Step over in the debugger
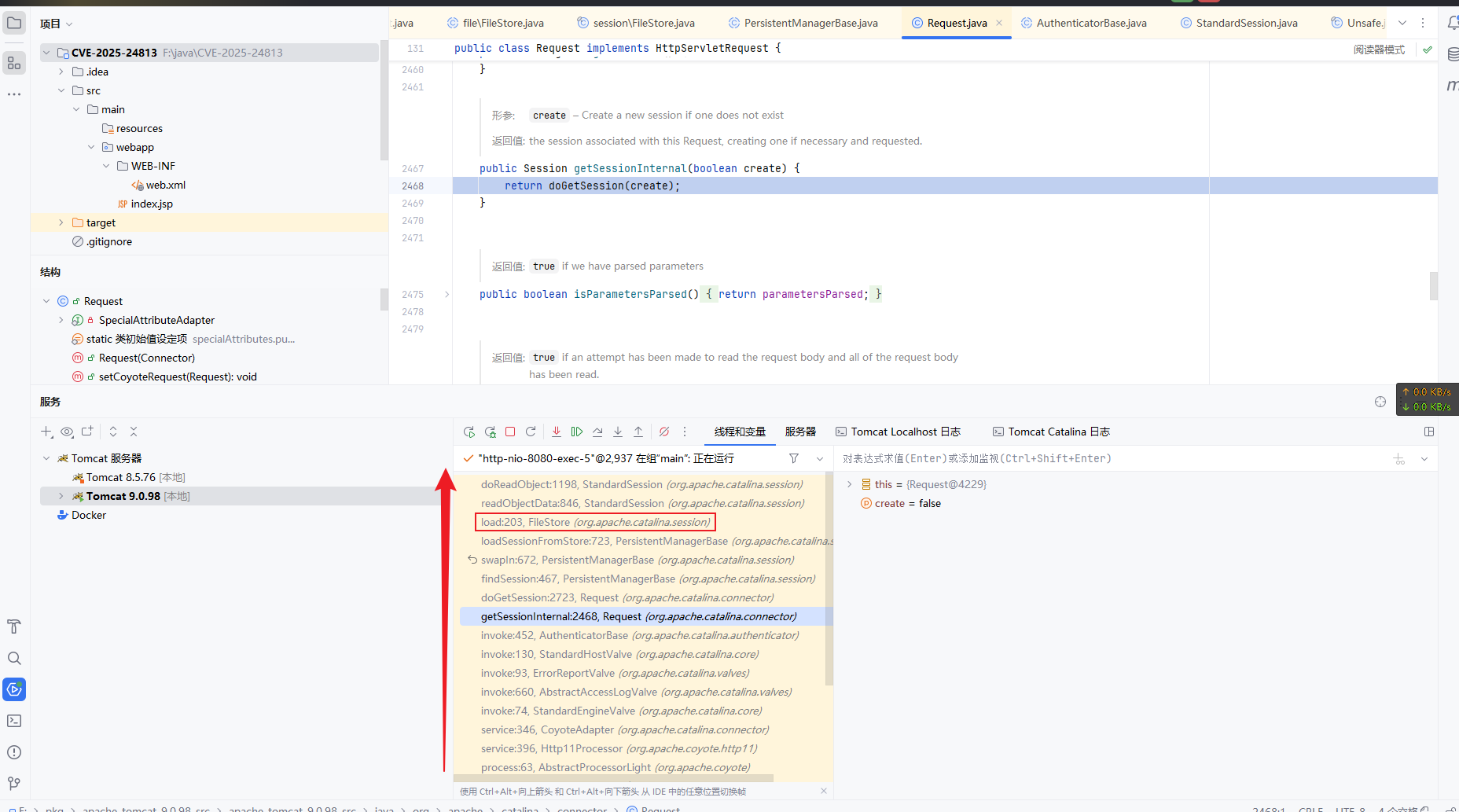This screenshot has width=1459, height=812. point(597,432)
